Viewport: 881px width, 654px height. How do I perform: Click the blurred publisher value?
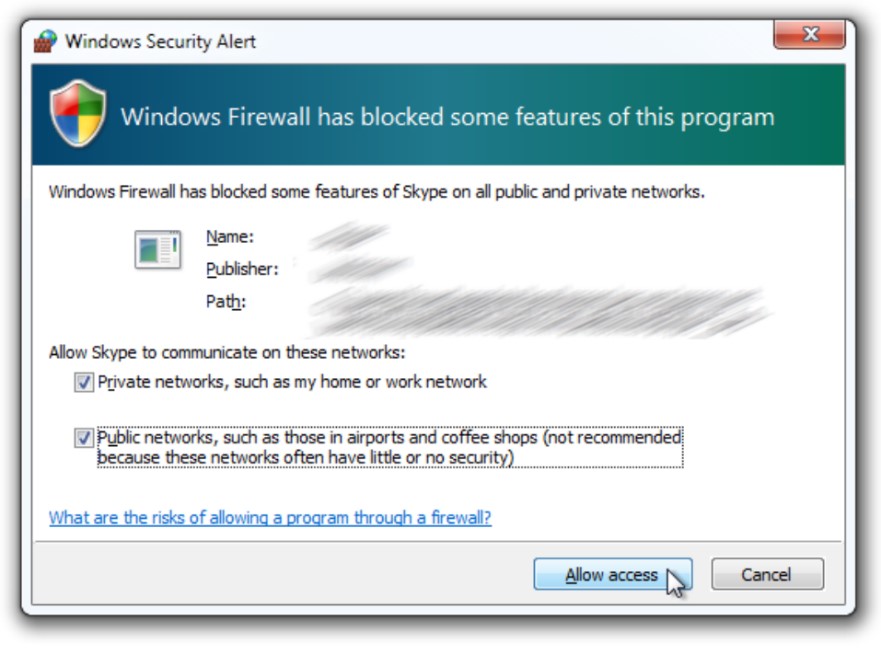pos(358,269)
